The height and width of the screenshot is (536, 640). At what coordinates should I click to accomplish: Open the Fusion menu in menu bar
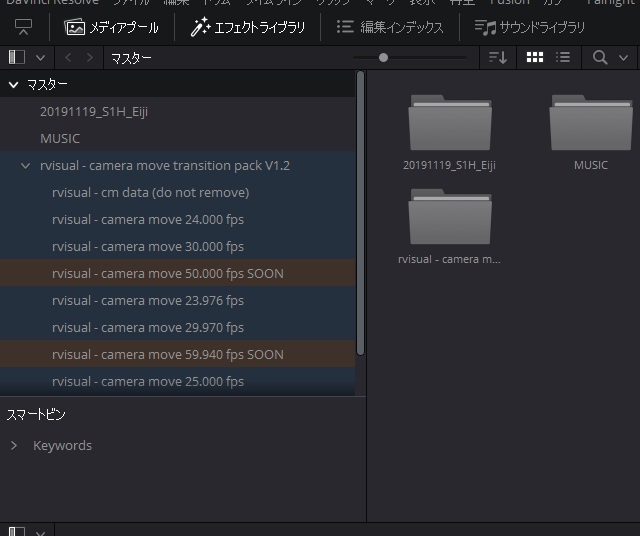point(509,2)
